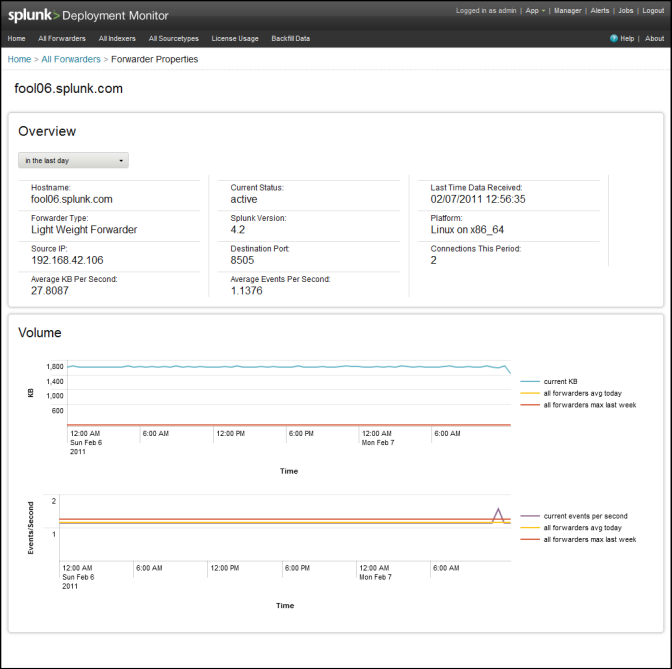Click the Splunk logo in header
Screen dimensions: 672x669
[x=33, y=15]
